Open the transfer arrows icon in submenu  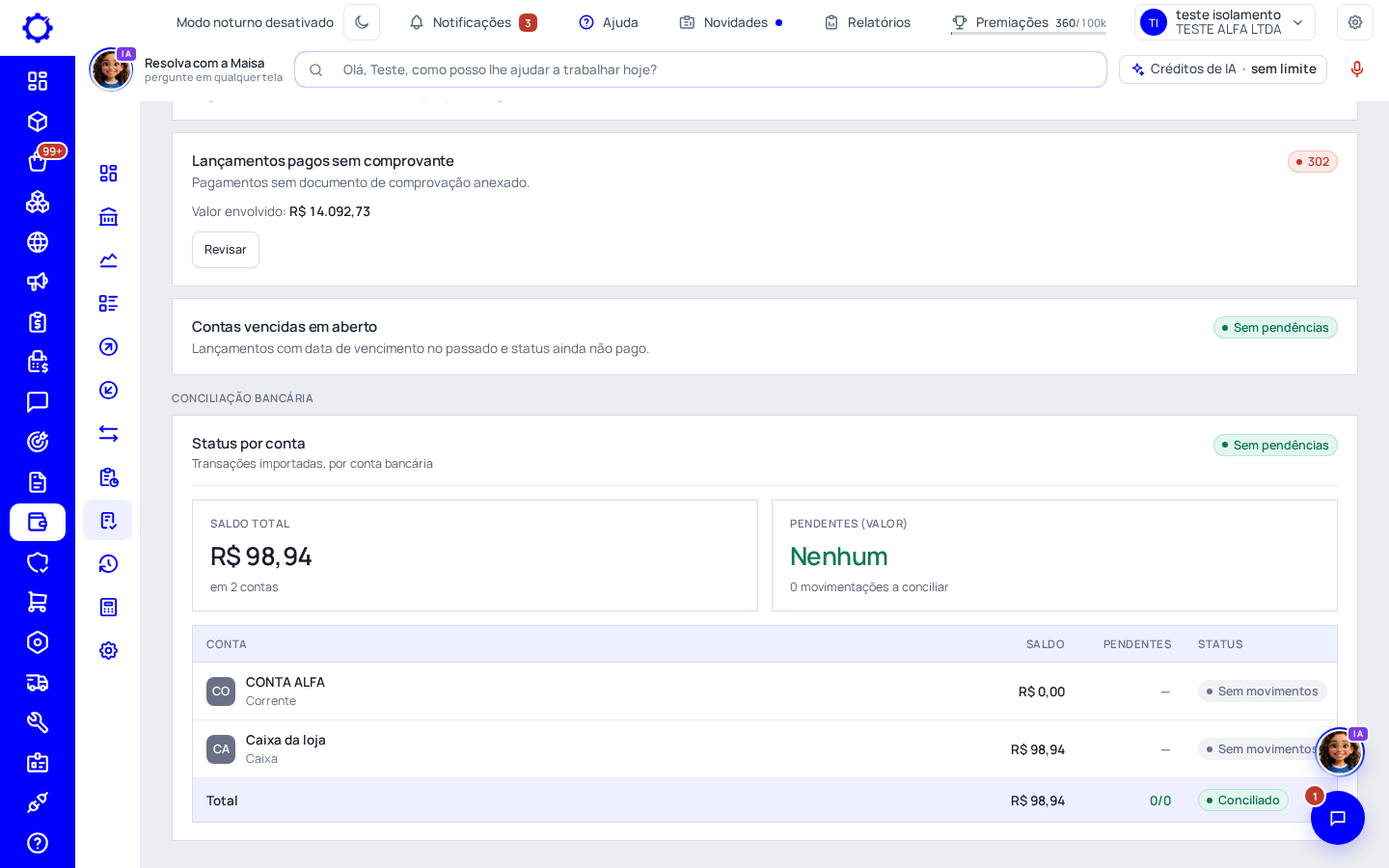[108, 434]
